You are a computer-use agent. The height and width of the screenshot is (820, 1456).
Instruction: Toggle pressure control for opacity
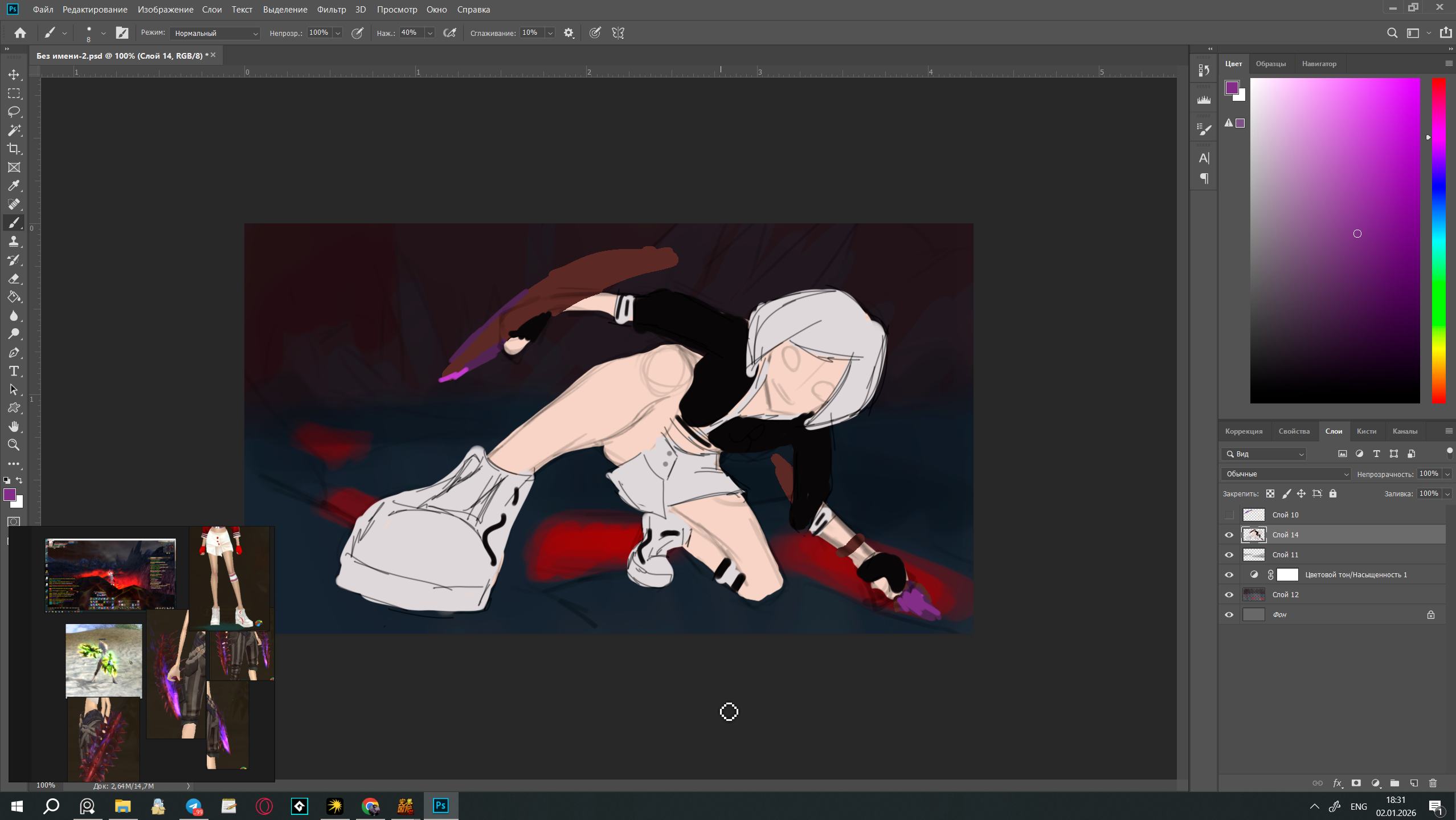point(357,33)
